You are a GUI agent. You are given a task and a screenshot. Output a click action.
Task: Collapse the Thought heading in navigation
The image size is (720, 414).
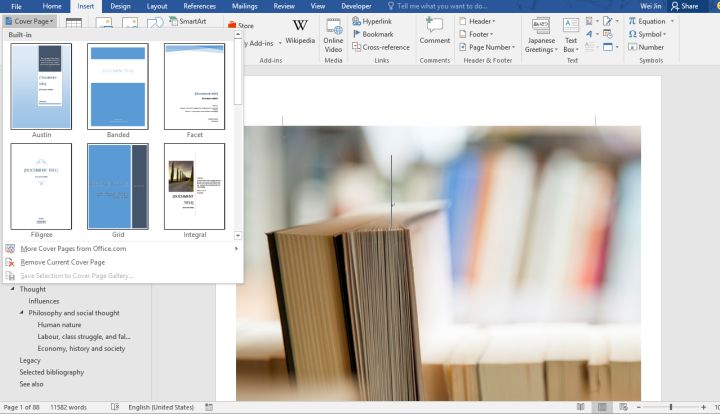(x=12, y=289)
